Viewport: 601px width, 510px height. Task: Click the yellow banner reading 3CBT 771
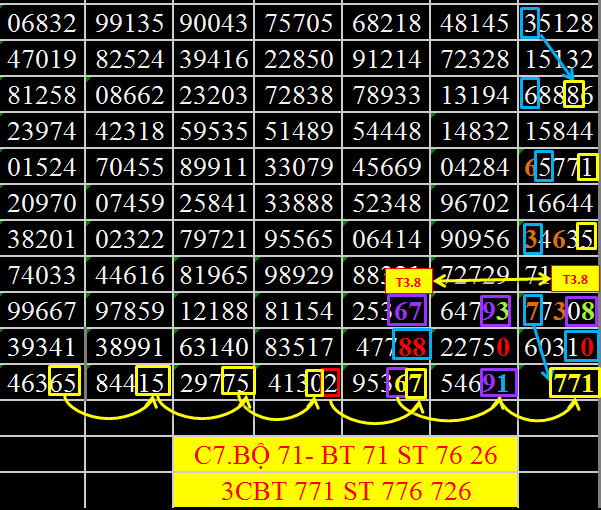(345, 491)
